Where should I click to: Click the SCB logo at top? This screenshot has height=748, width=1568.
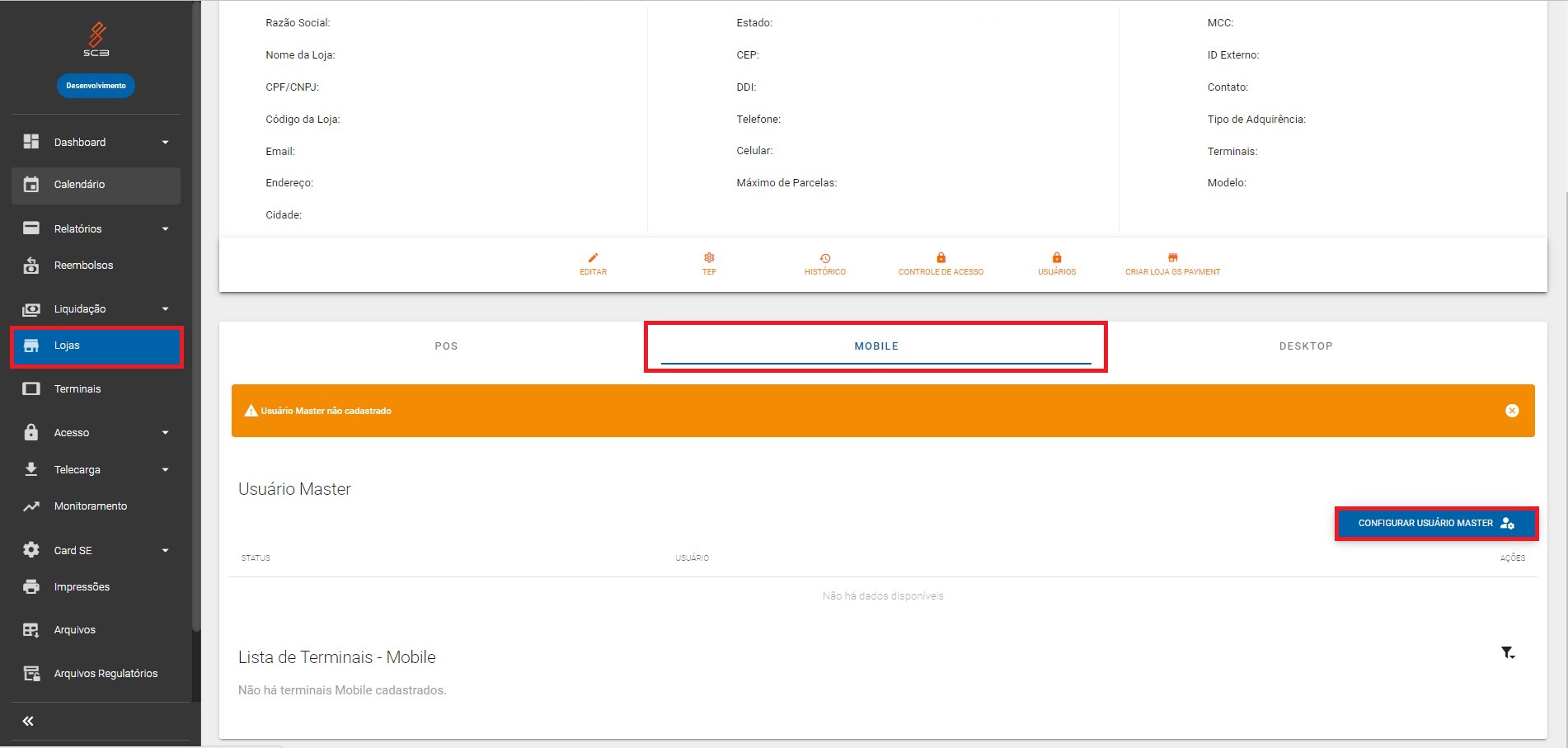(96, 39)
